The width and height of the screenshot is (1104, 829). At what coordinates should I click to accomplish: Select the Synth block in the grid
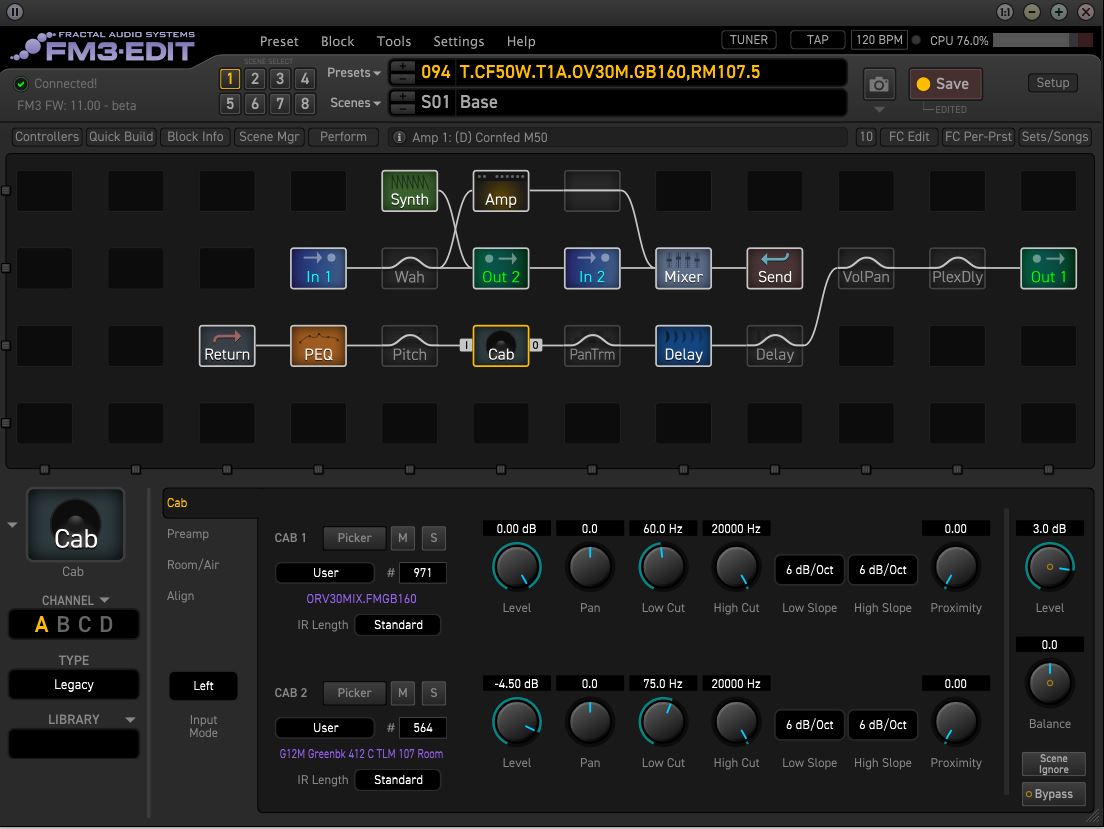pyautogui.click(x=409, y=191)
